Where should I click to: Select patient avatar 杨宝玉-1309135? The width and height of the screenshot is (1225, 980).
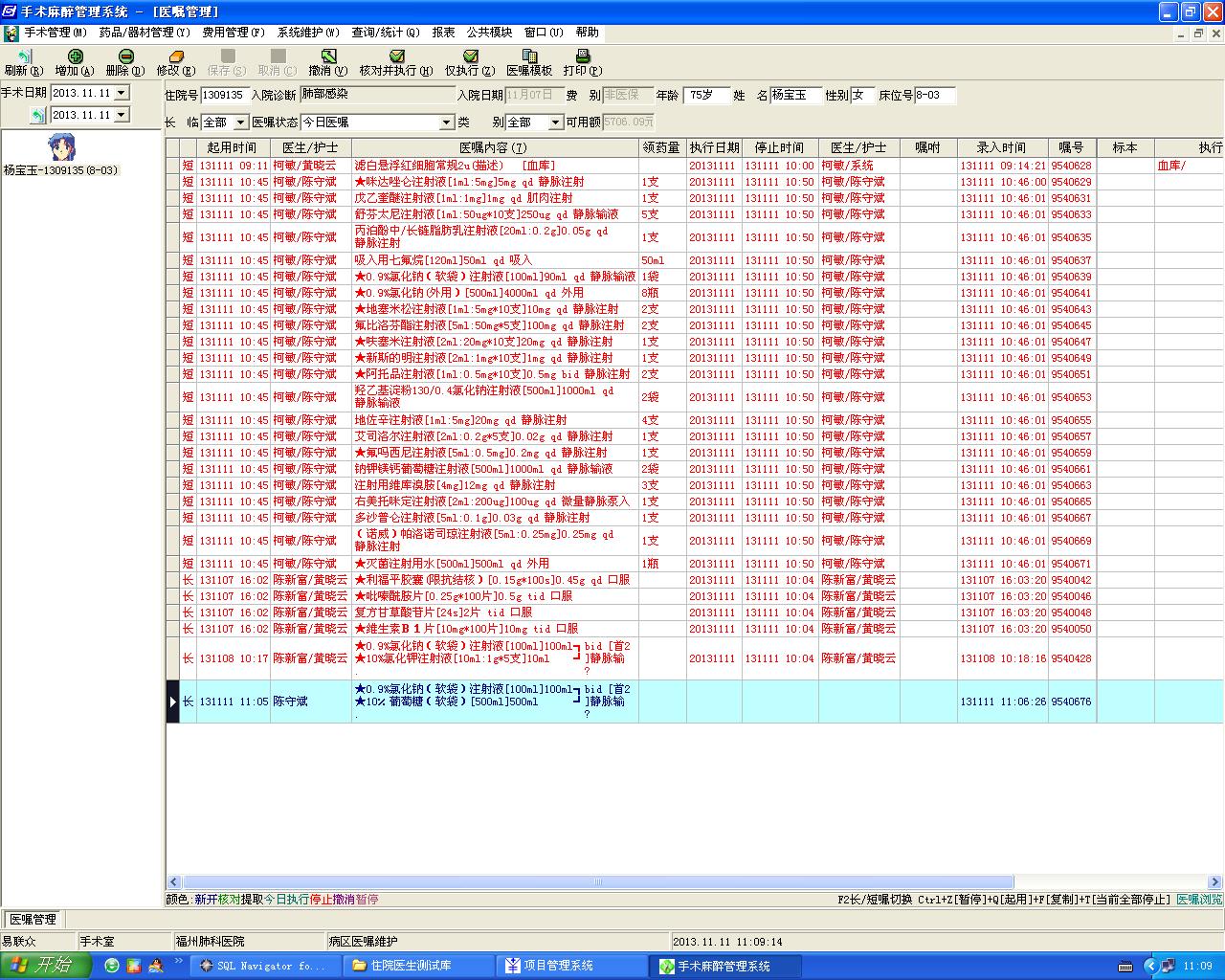coord(61,147)
